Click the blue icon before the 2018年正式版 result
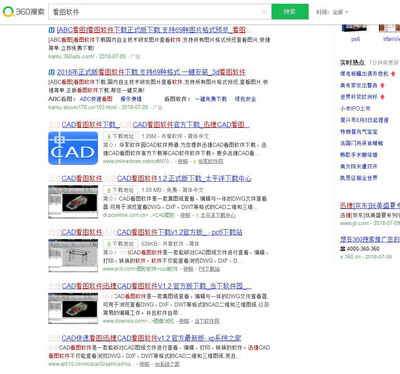Image resolution: width=400 pixels, height=374 pixels. [x=51, y=72]
